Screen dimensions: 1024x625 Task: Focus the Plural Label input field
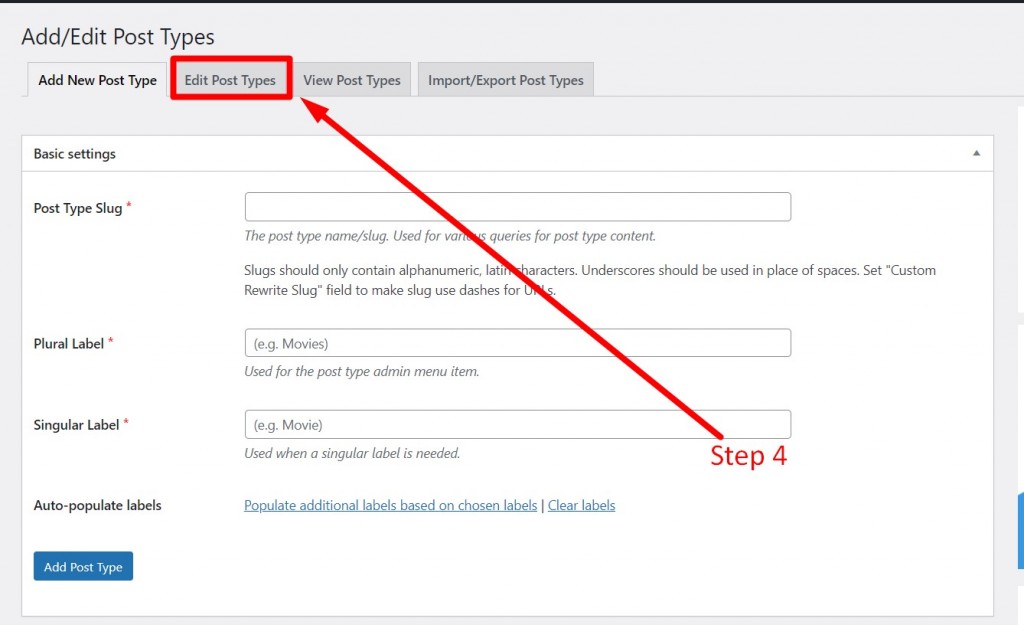click(x=518, y=343)
